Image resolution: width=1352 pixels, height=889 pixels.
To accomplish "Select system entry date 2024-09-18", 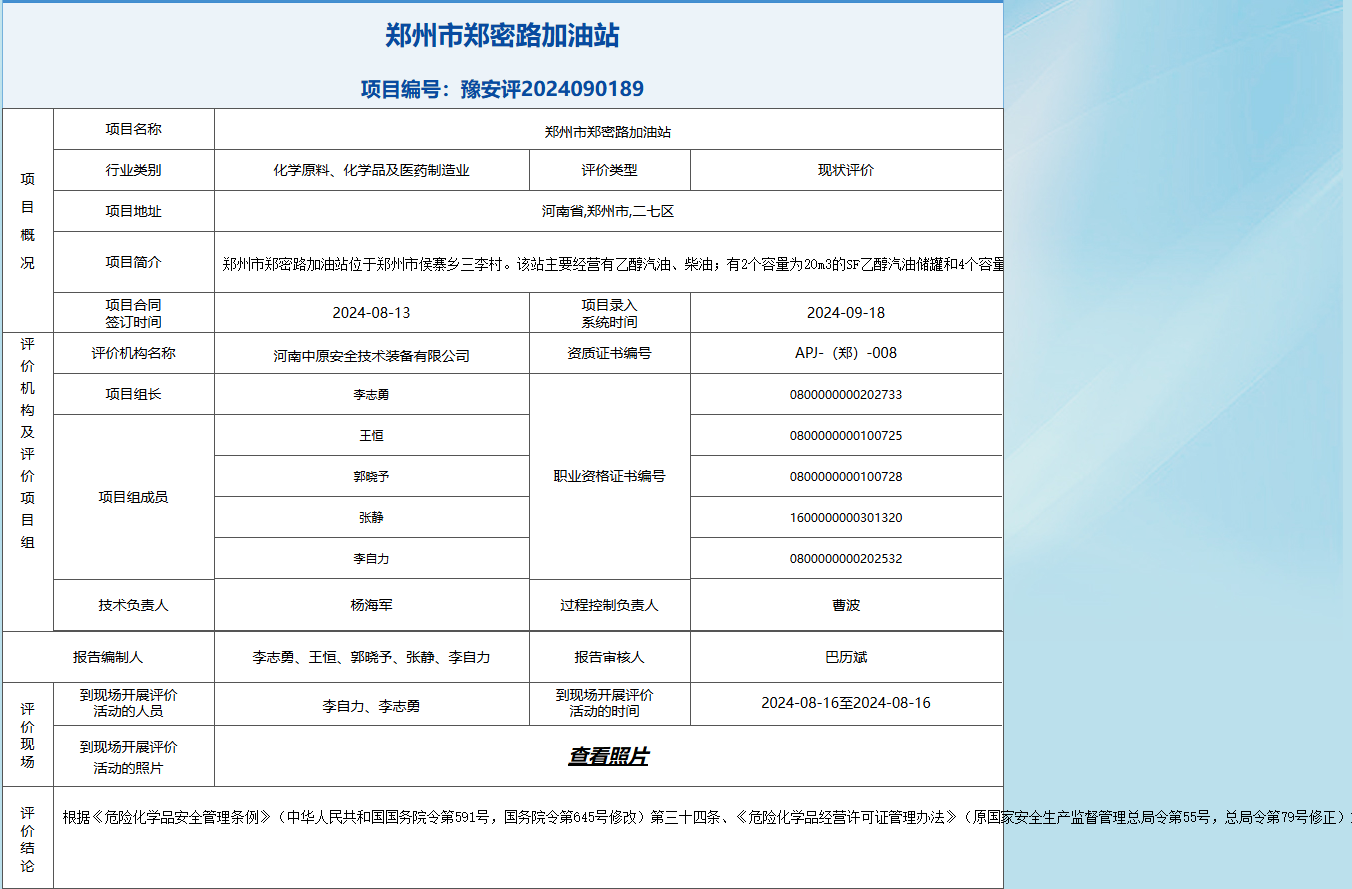I will pyautogui.click(x=845, y=313).
